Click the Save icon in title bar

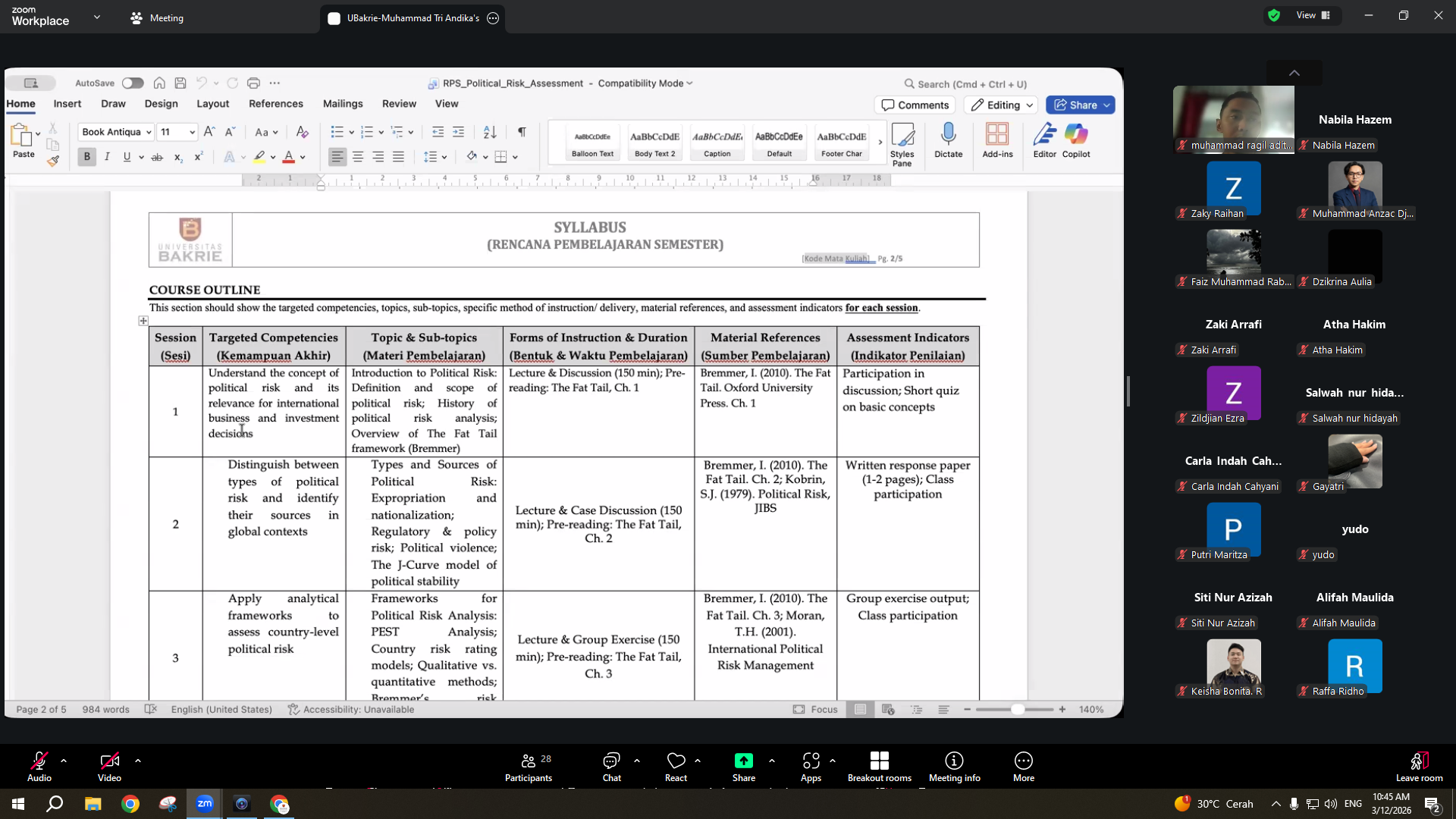(x=180, y=83)
